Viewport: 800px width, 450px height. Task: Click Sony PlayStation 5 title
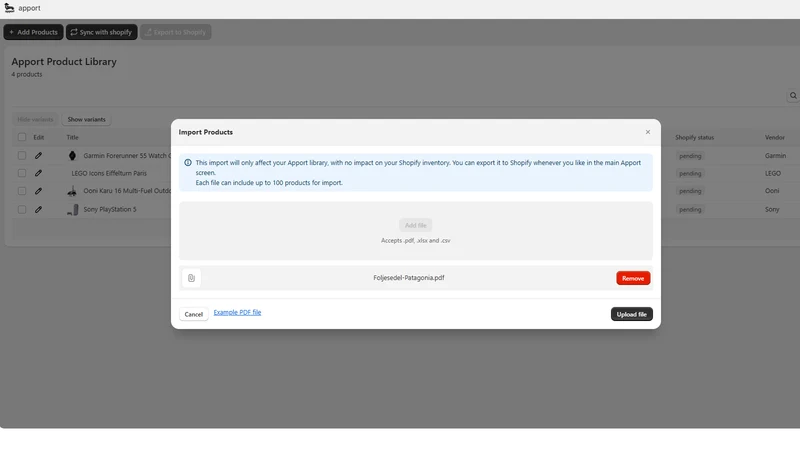click(110, 209)
